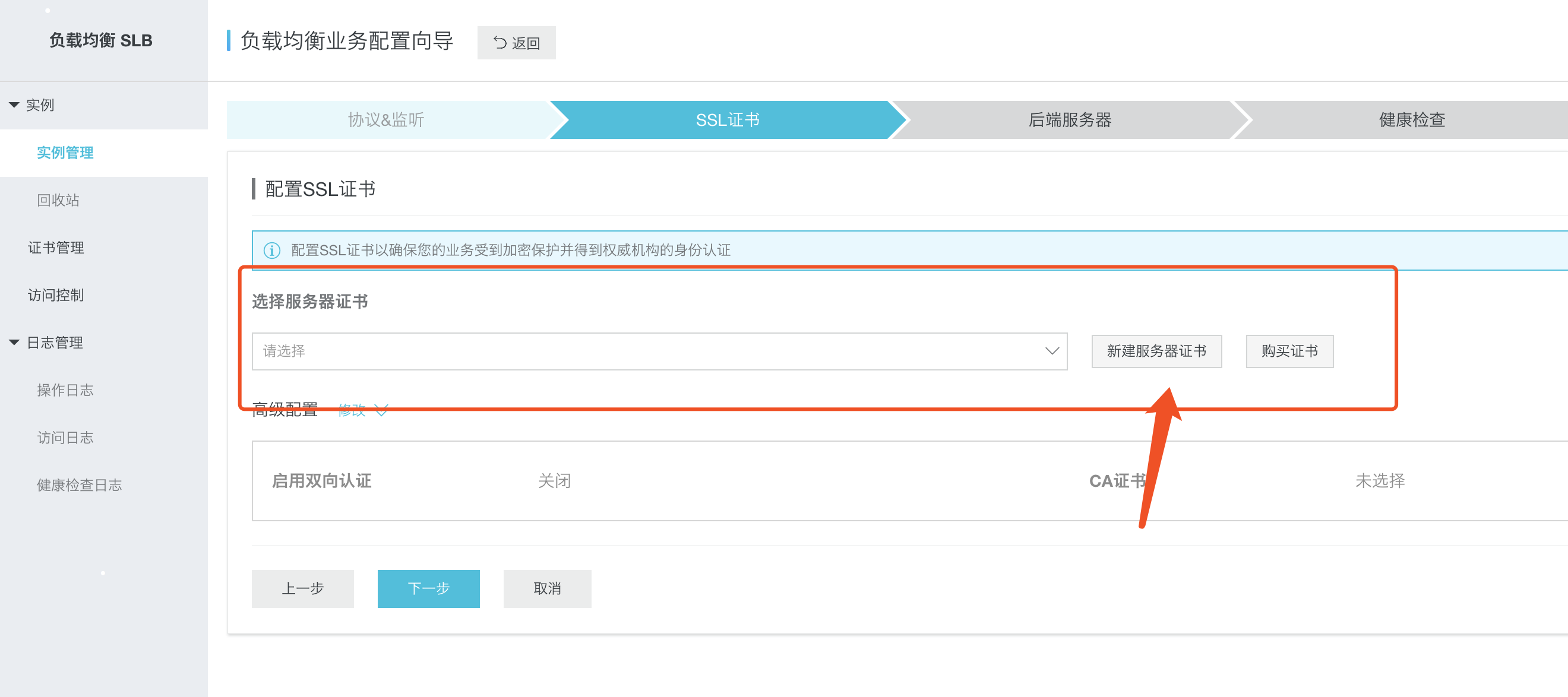Open 实例管理 in the sidebar
The width and height of the screenshot is (1568, 697).
click(65, 153)
